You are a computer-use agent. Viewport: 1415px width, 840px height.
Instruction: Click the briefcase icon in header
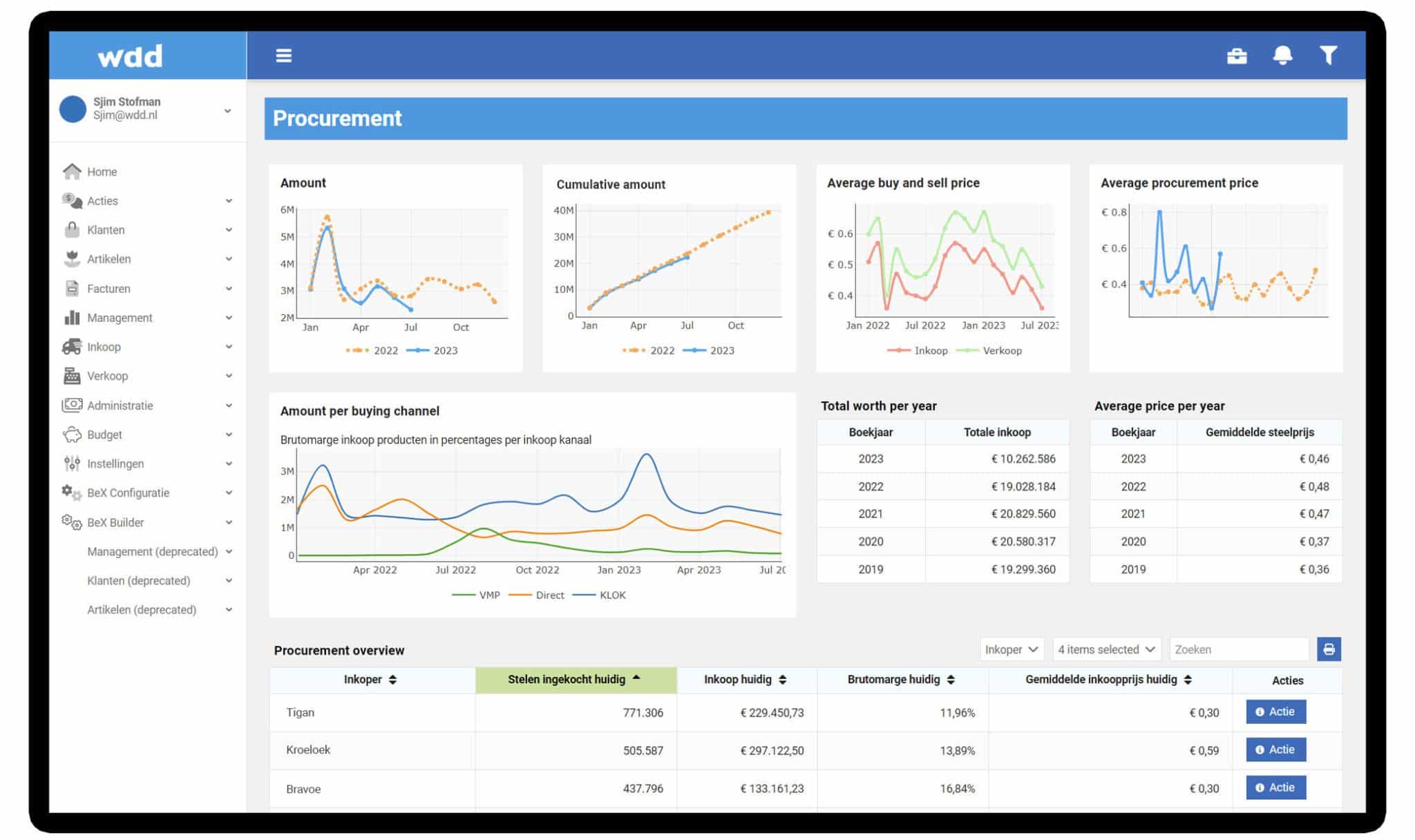(x=1236, y=55)
